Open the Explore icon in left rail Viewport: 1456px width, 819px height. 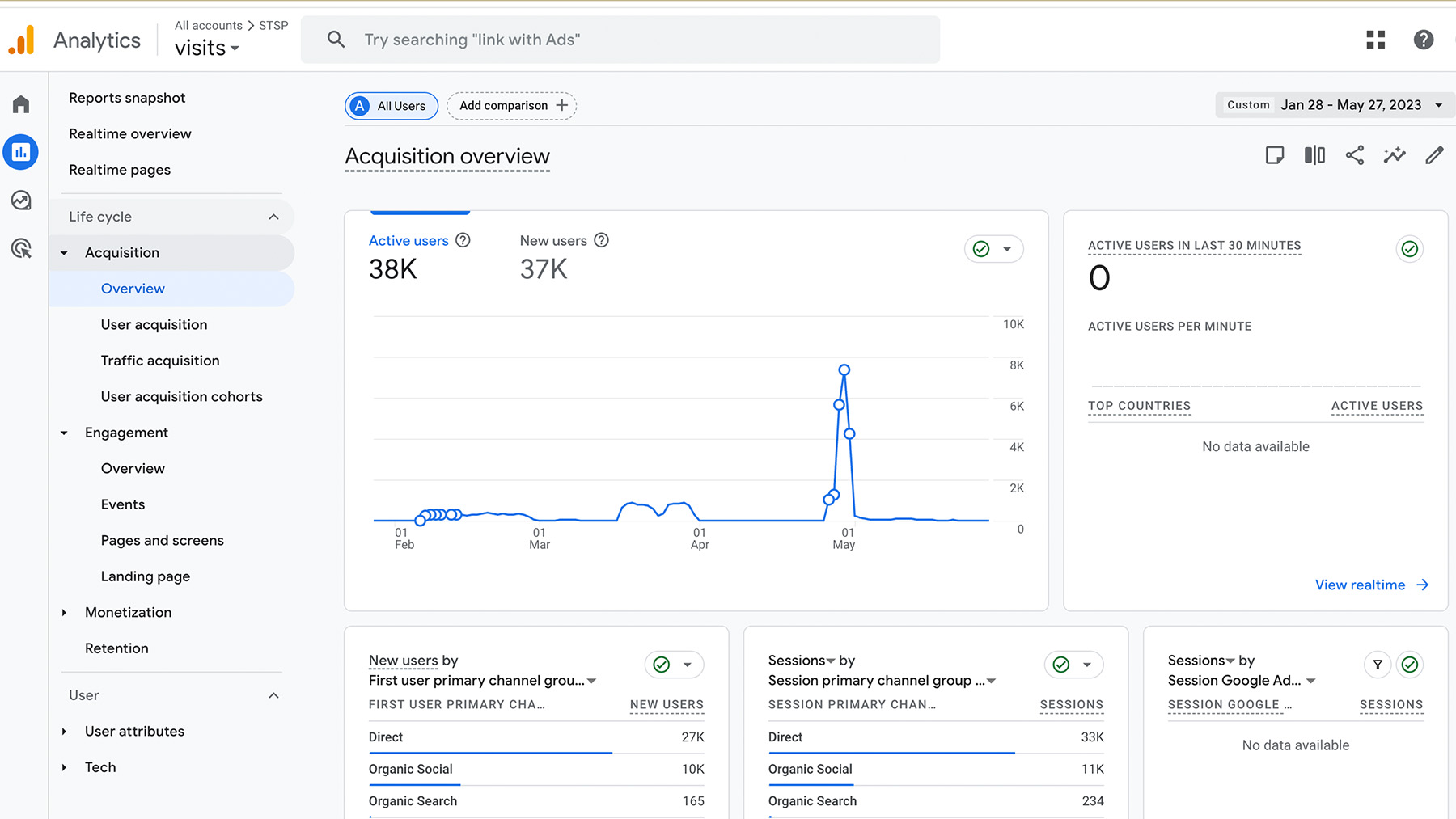(21, 201)
